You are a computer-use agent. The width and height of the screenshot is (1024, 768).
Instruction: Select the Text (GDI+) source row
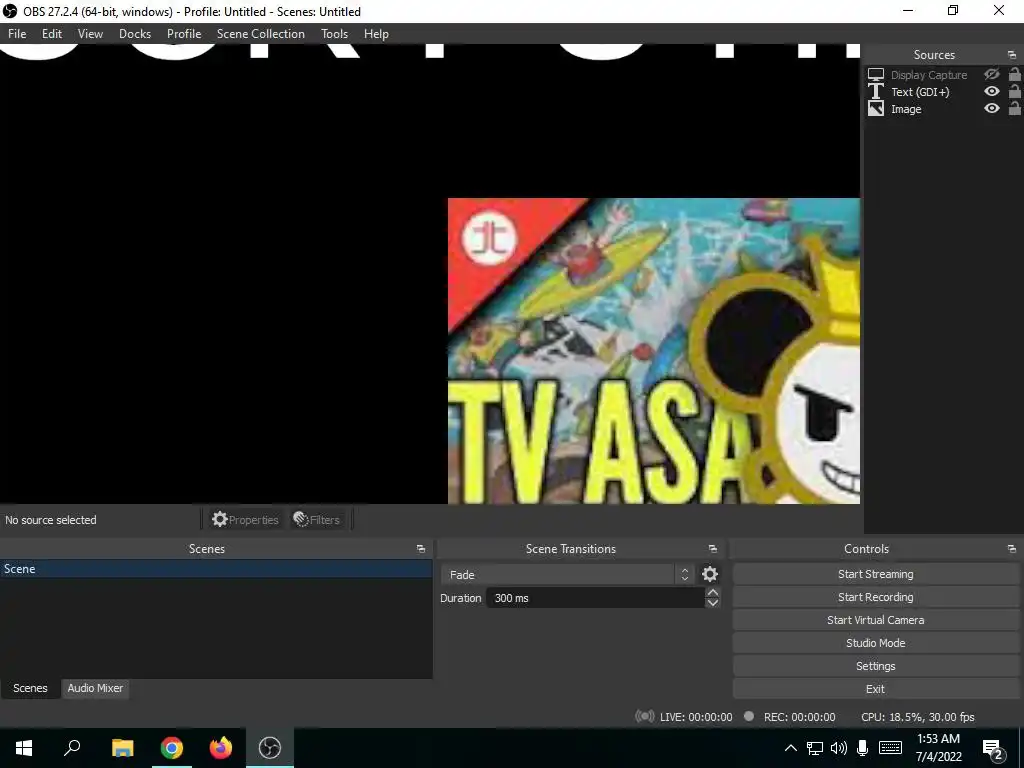pyautogui.click(x=943, y=91)
